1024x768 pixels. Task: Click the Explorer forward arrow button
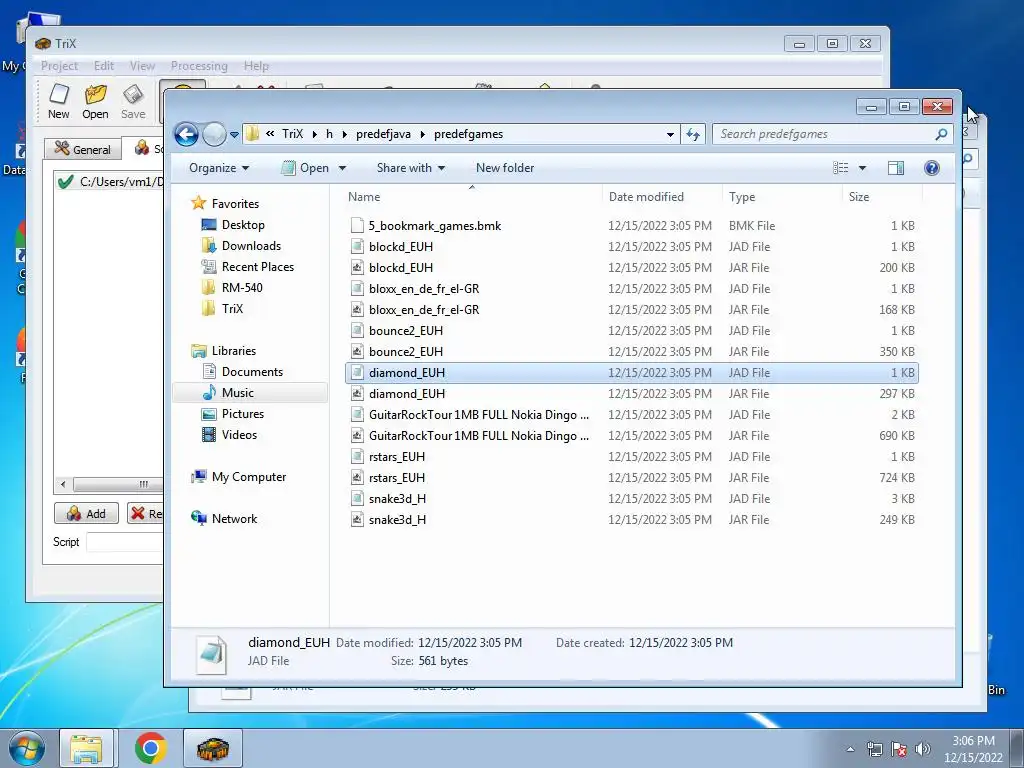point(214,135)
